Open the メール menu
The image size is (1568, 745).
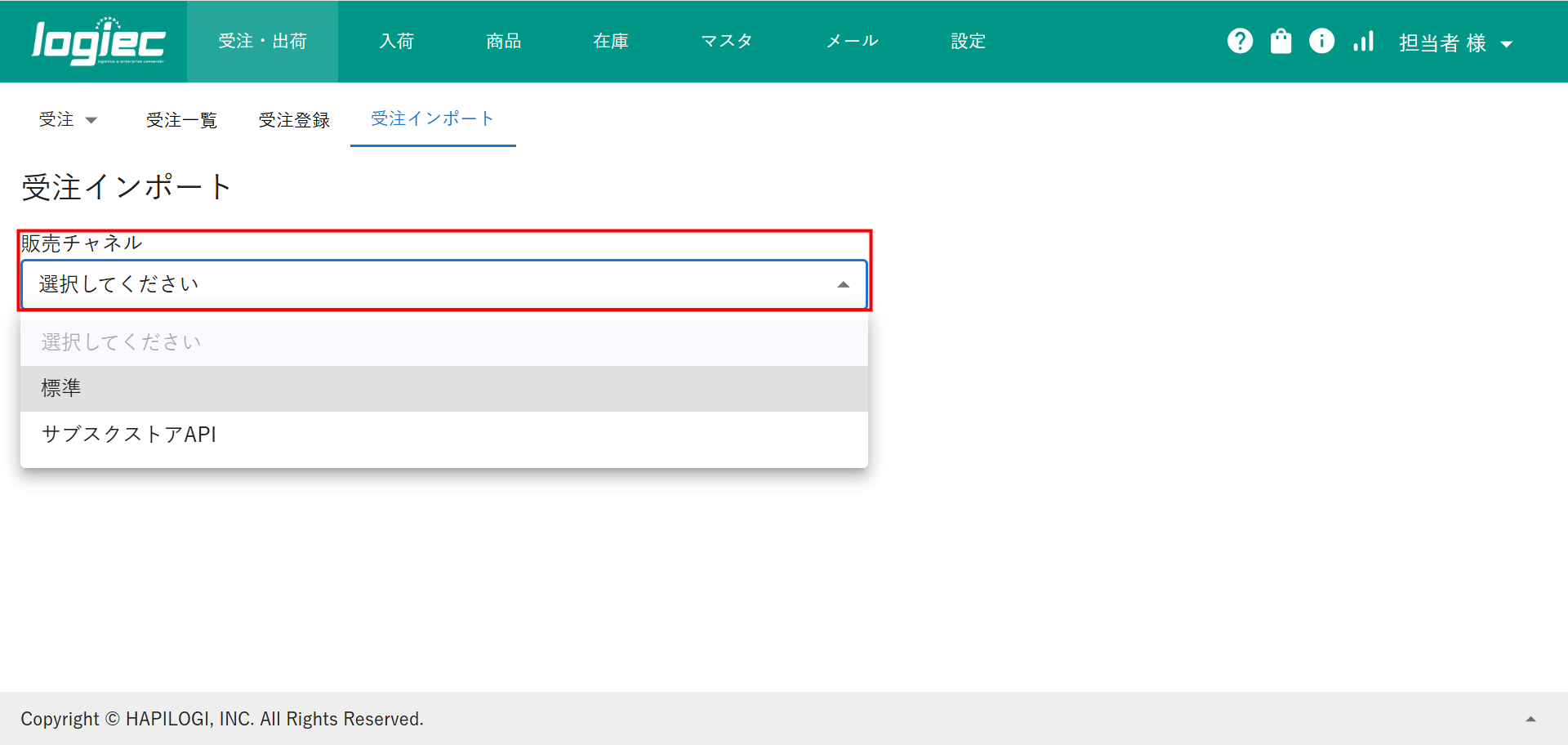click(x=852, y=41)
